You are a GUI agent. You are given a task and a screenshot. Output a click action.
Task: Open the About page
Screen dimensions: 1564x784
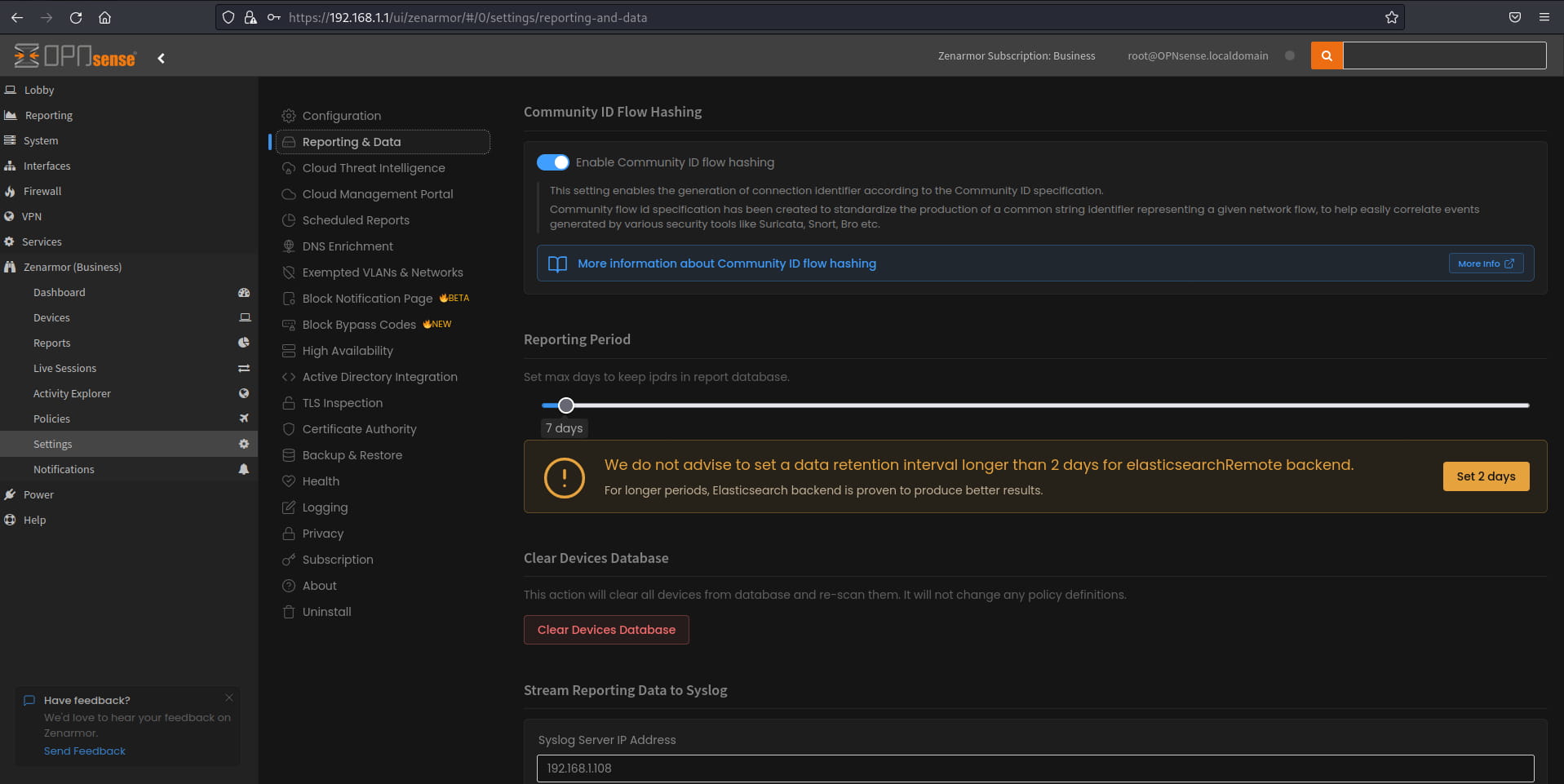coord(319,586)
